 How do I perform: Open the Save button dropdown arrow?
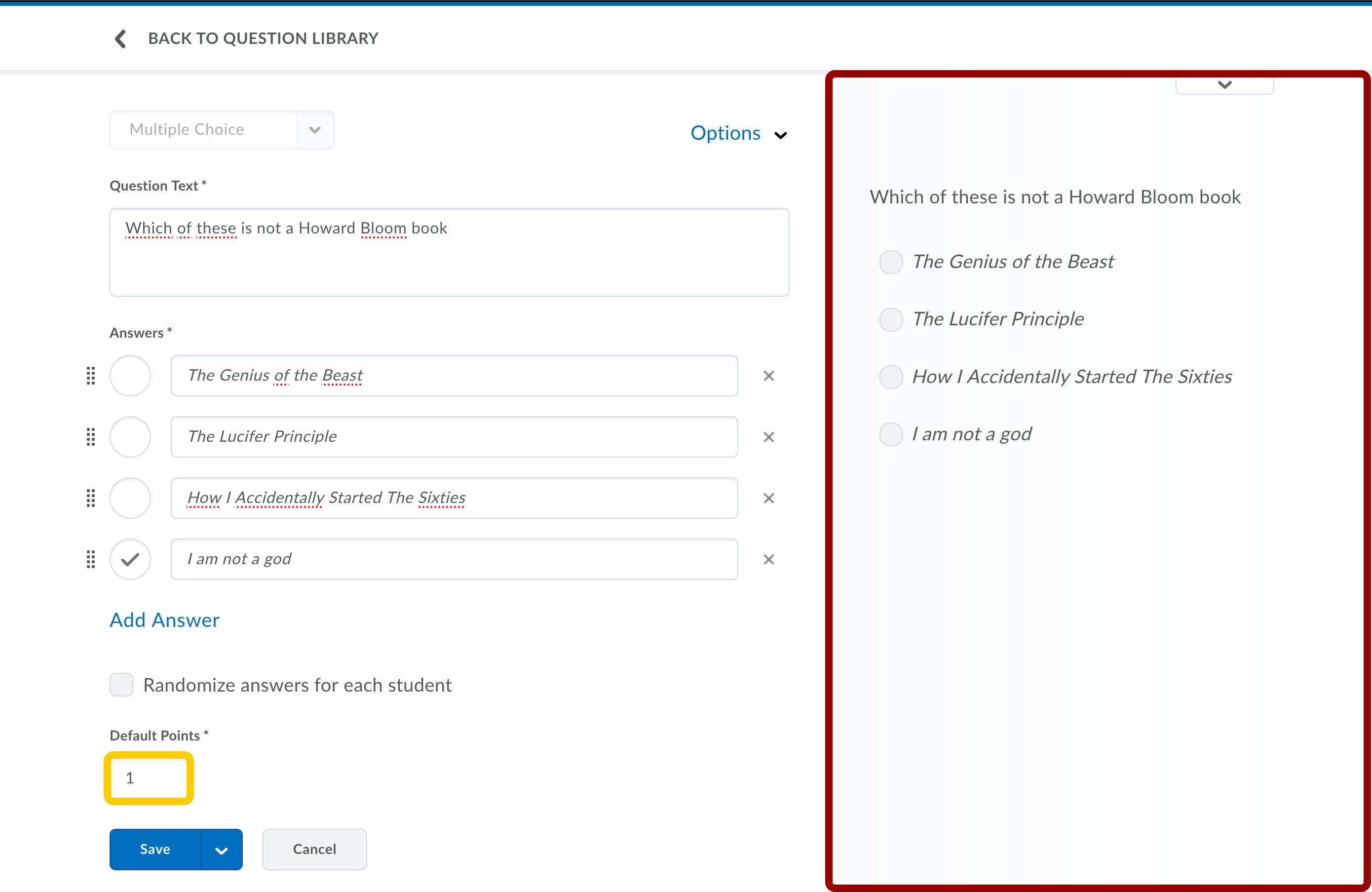tap(222, 850)
